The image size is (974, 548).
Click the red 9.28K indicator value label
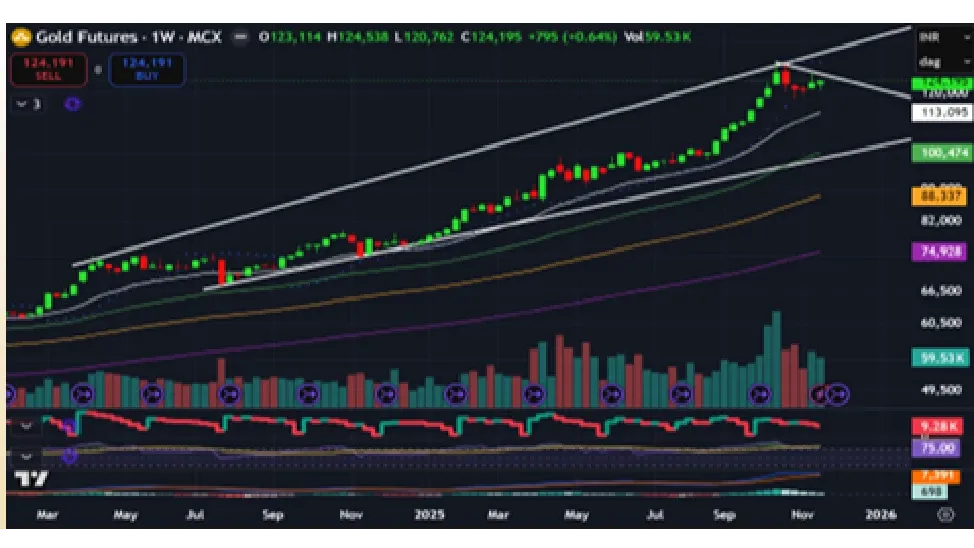click(937, 426)
